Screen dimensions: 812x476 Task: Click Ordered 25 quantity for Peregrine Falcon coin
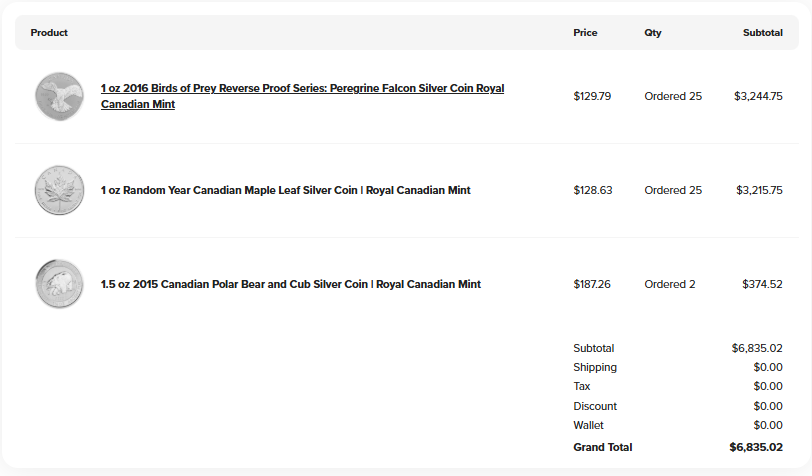click(673, 96)
